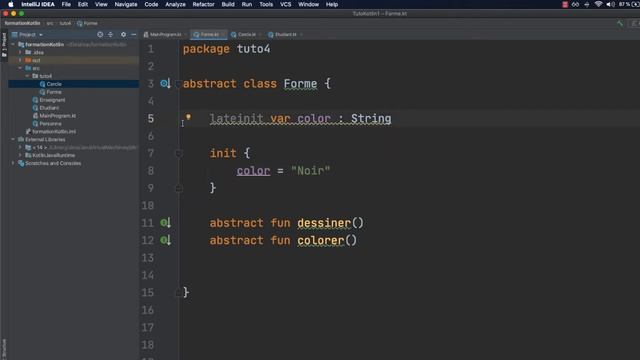
Task: Click line number 13 in the gutter
Action: (147, 258)
